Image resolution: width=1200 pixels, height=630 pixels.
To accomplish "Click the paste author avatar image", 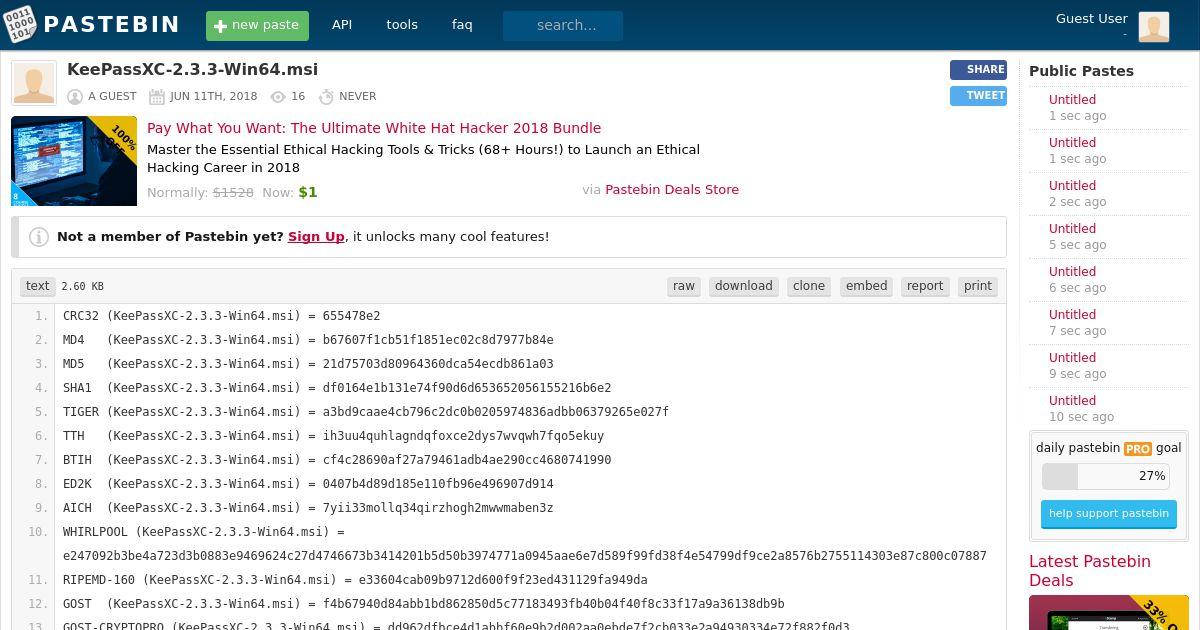I will 34,83.
